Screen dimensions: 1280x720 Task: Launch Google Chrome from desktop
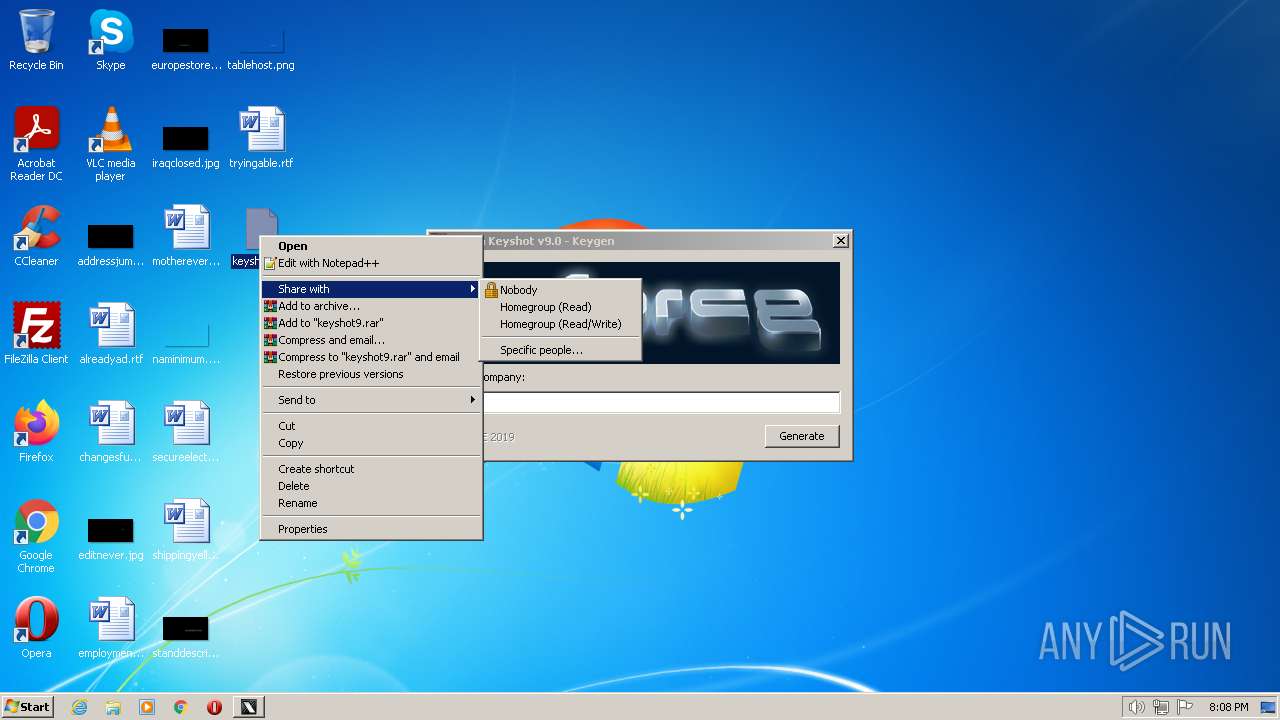[x=36, y=536]
